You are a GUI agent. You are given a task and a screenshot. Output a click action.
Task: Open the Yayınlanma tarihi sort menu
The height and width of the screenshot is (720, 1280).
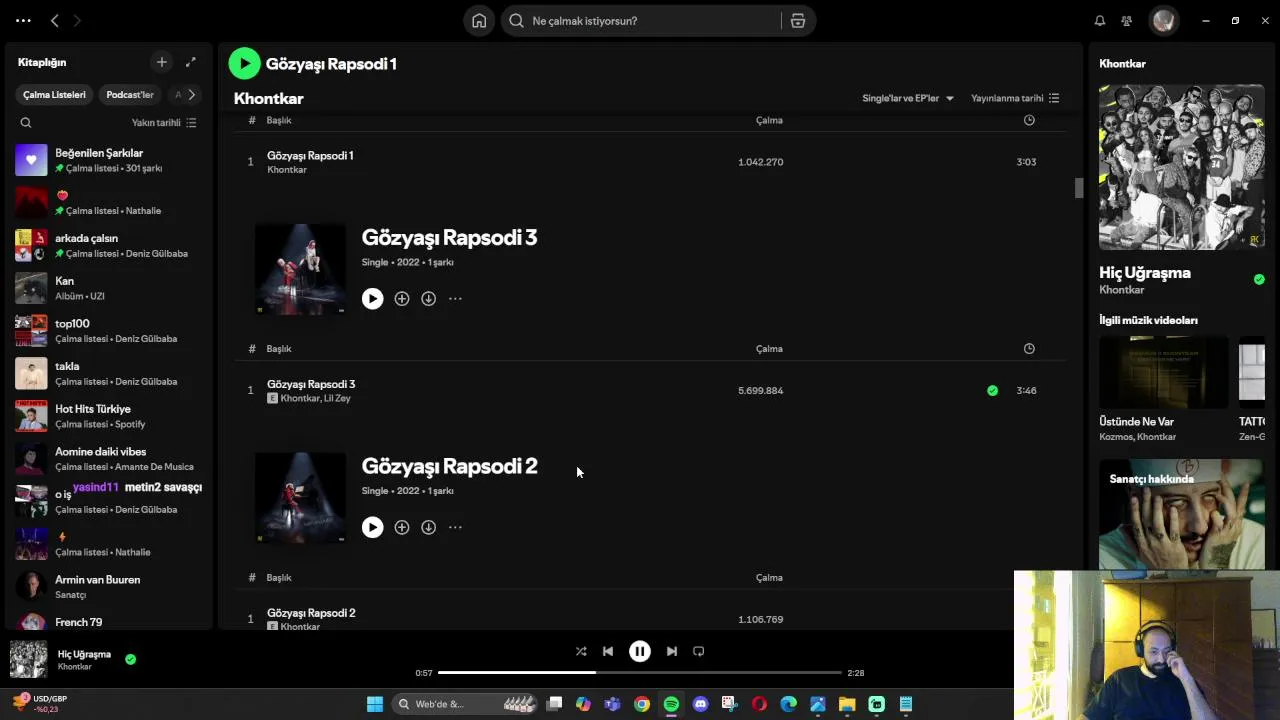[x=1015, y=98]
